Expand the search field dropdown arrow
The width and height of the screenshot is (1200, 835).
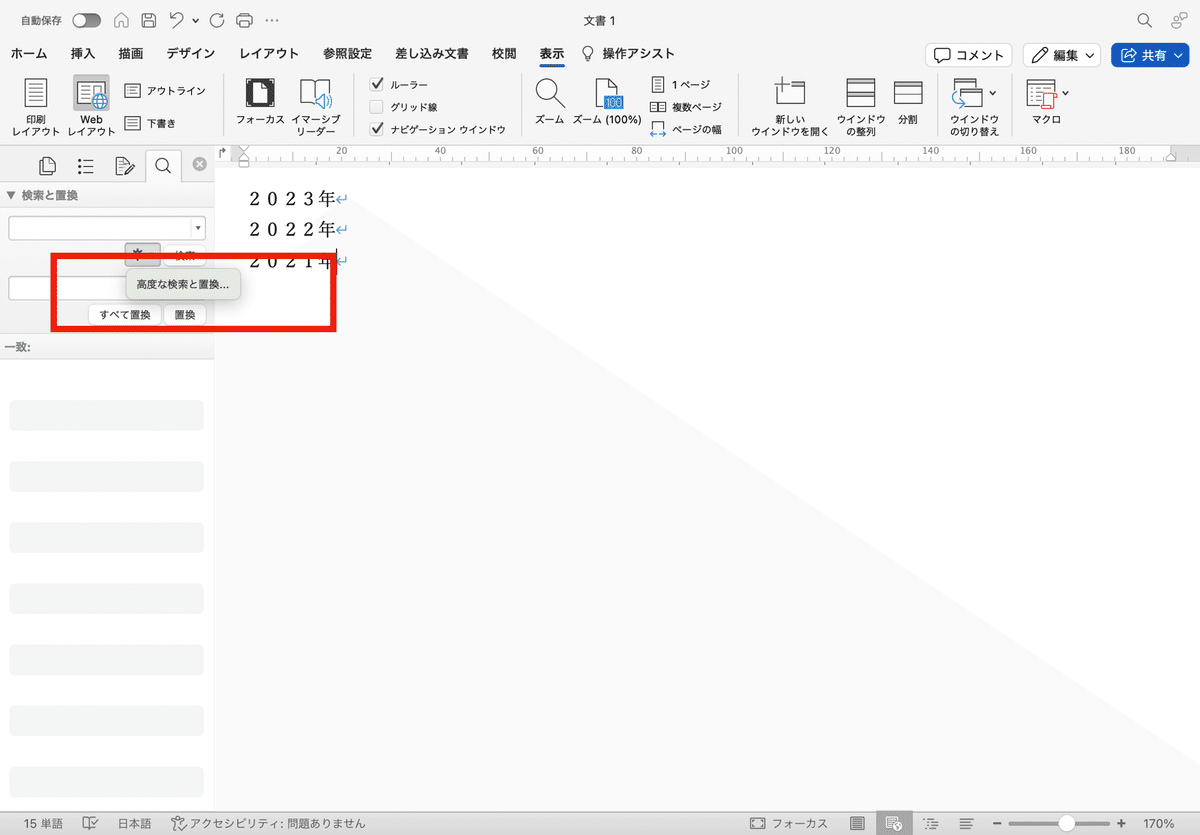(198, 228)
